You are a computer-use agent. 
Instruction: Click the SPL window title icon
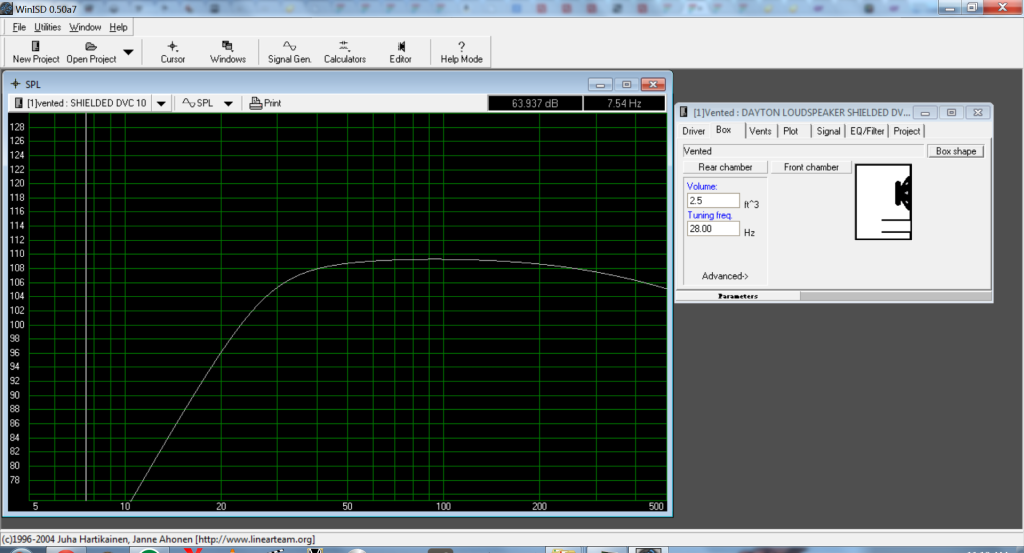[x=16, y=84]
